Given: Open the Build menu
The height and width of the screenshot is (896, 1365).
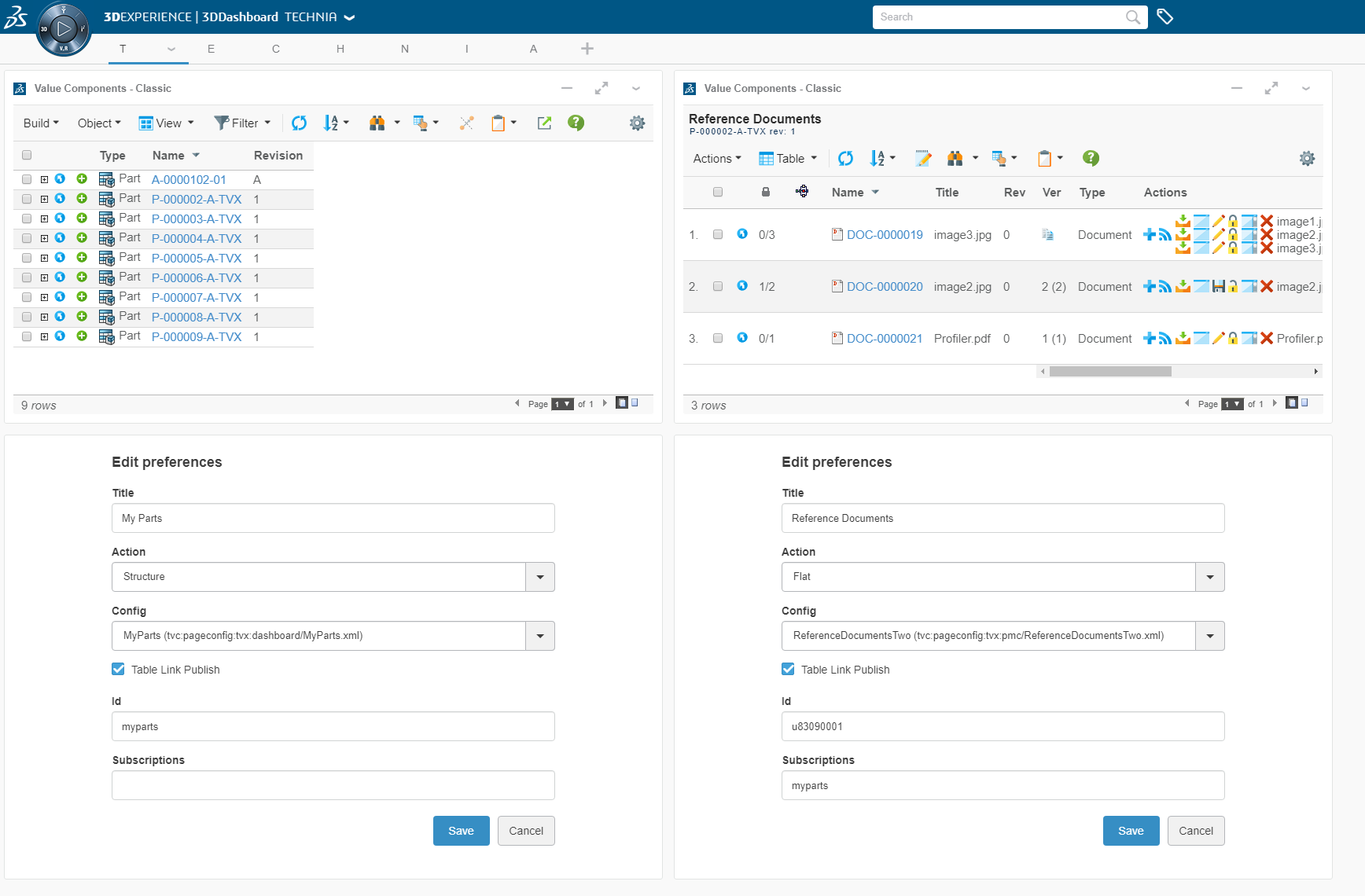Looking at the screenshot, I should tap(41, 123).
